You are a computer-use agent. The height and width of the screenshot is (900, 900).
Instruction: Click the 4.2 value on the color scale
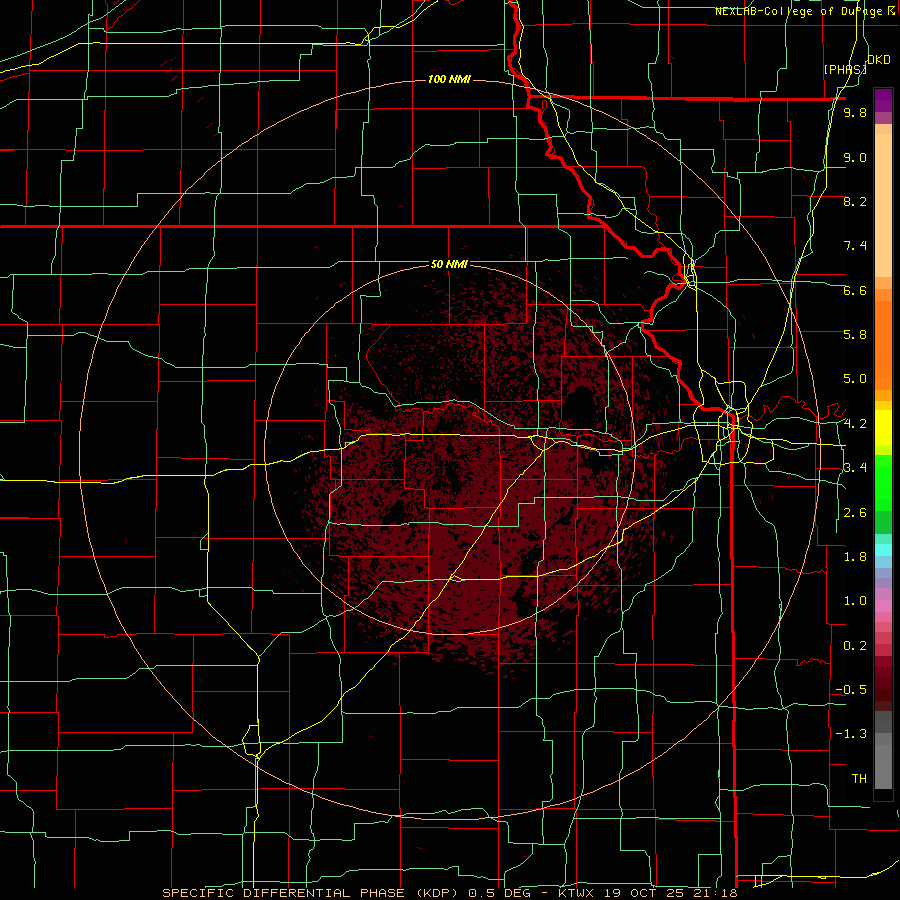(855, 424)
